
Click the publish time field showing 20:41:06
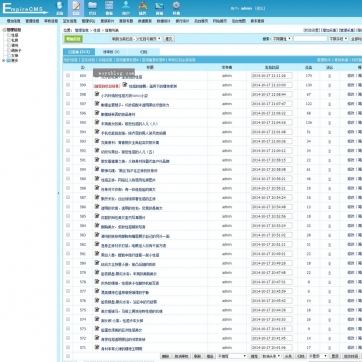[272, 347]
